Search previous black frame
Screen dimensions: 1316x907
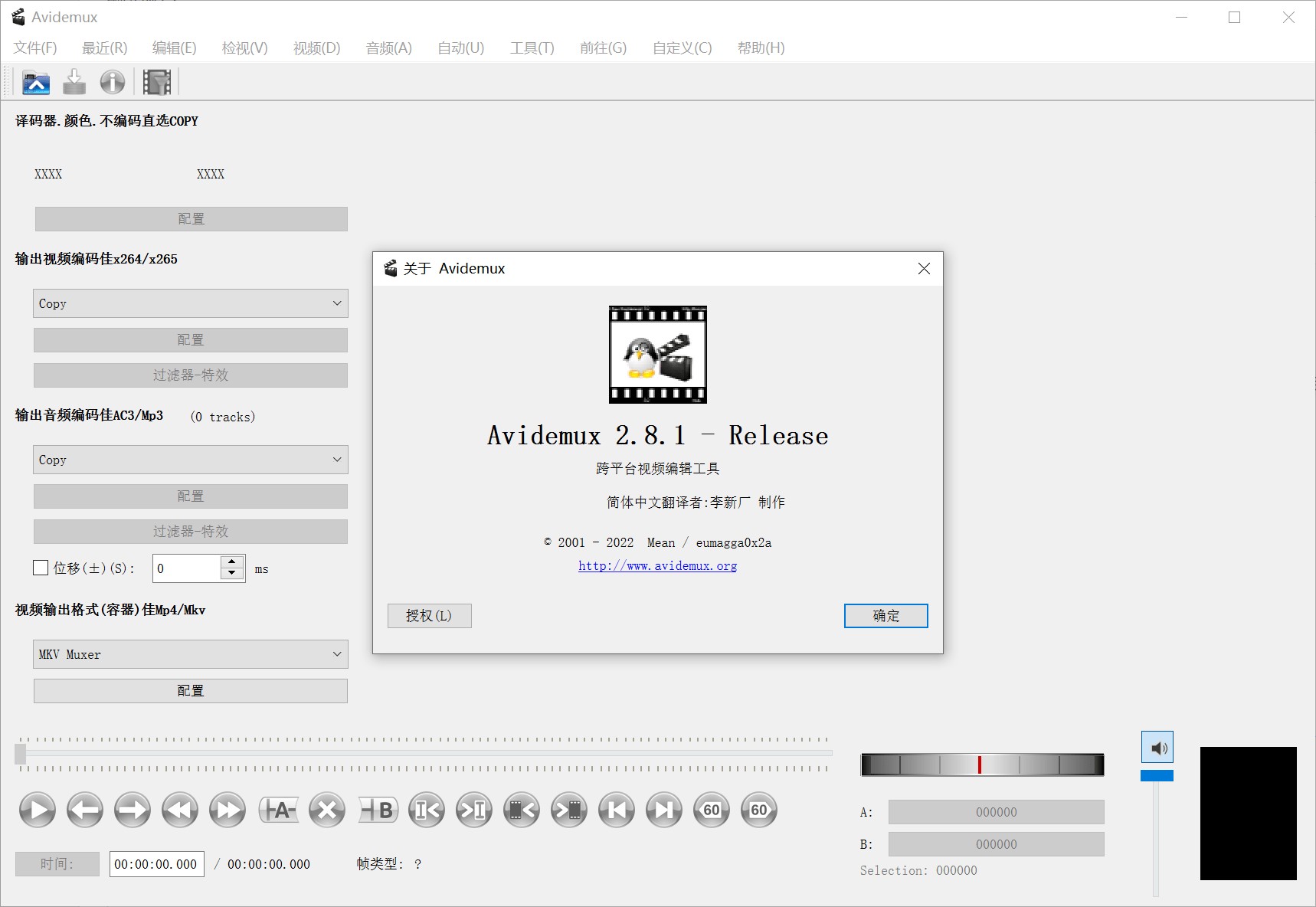(522, 810)
